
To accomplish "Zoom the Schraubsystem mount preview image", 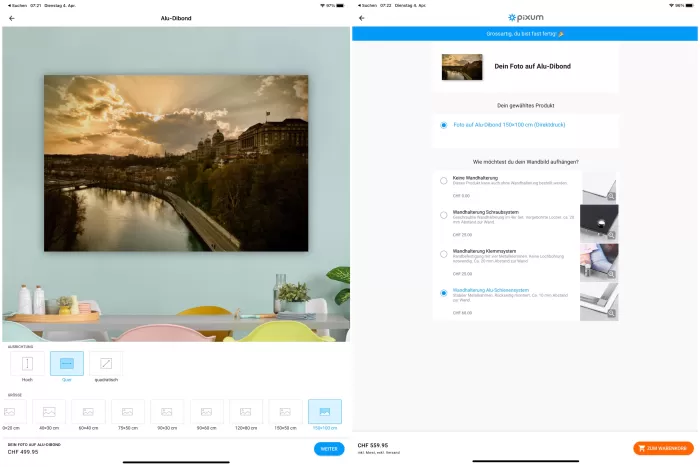I will (611, 235).
